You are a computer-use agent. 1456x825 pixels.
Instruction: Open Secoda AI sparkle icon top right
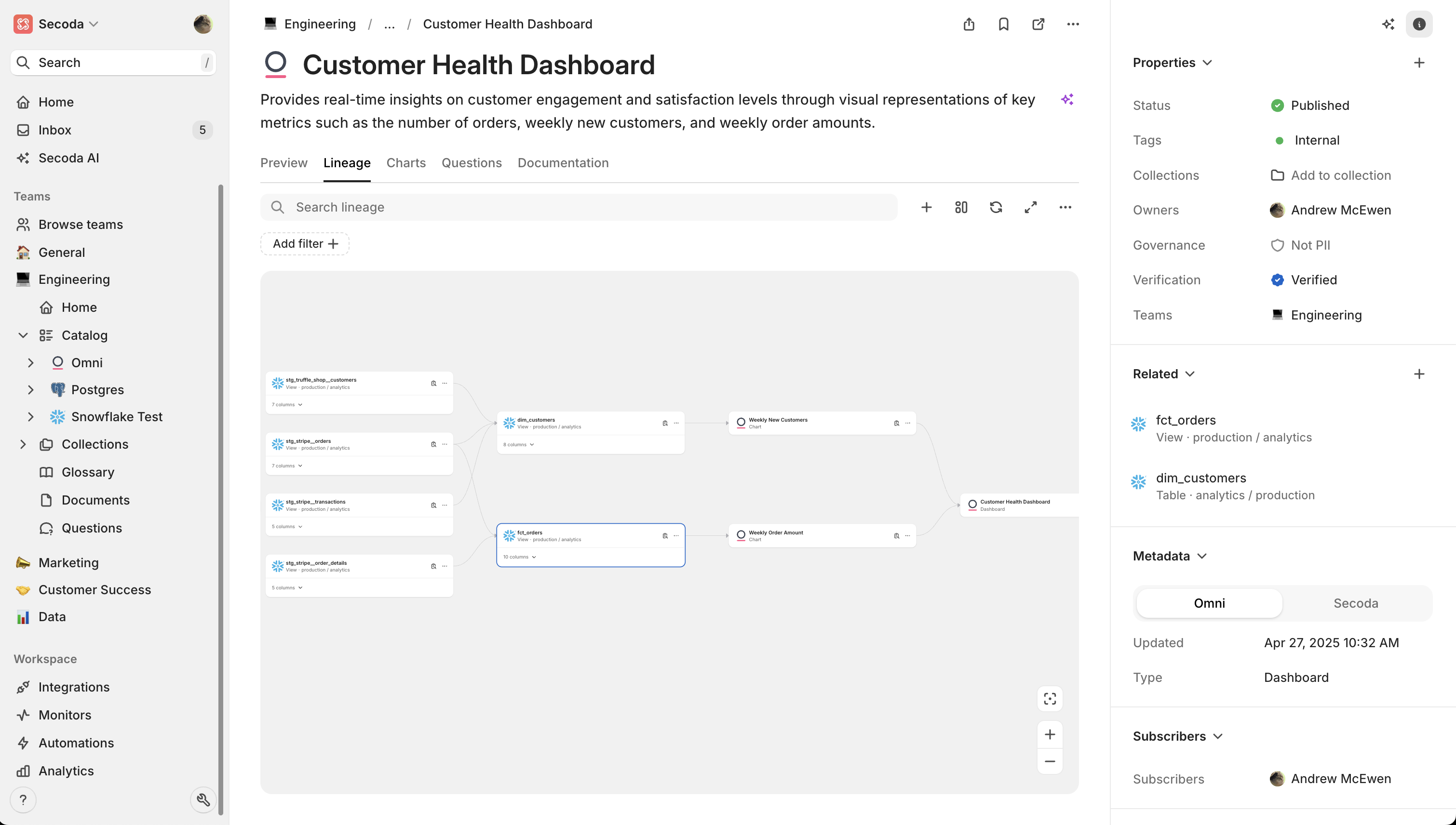point(1388,24)
